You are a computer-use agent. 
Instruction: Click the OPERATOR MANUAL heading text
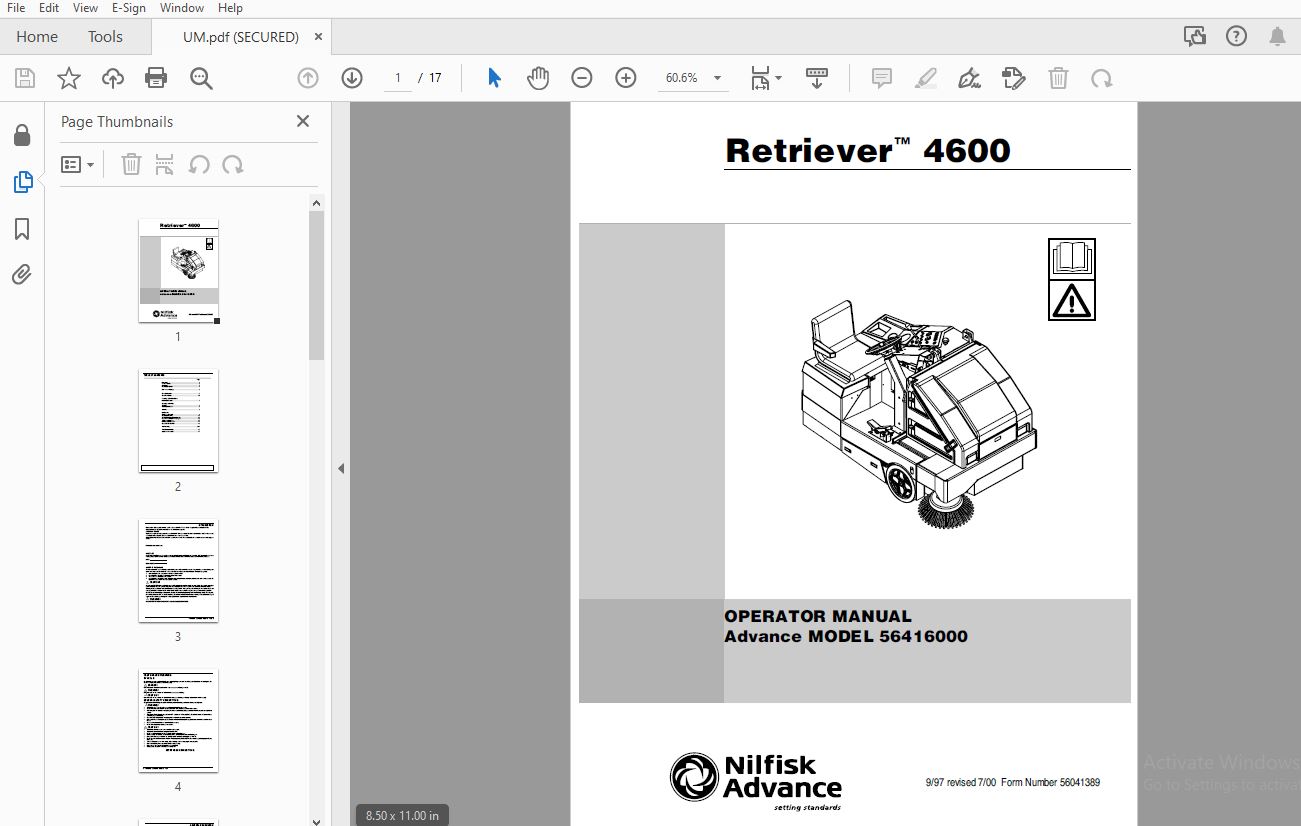pyautogui.click(x=818, y=616)
